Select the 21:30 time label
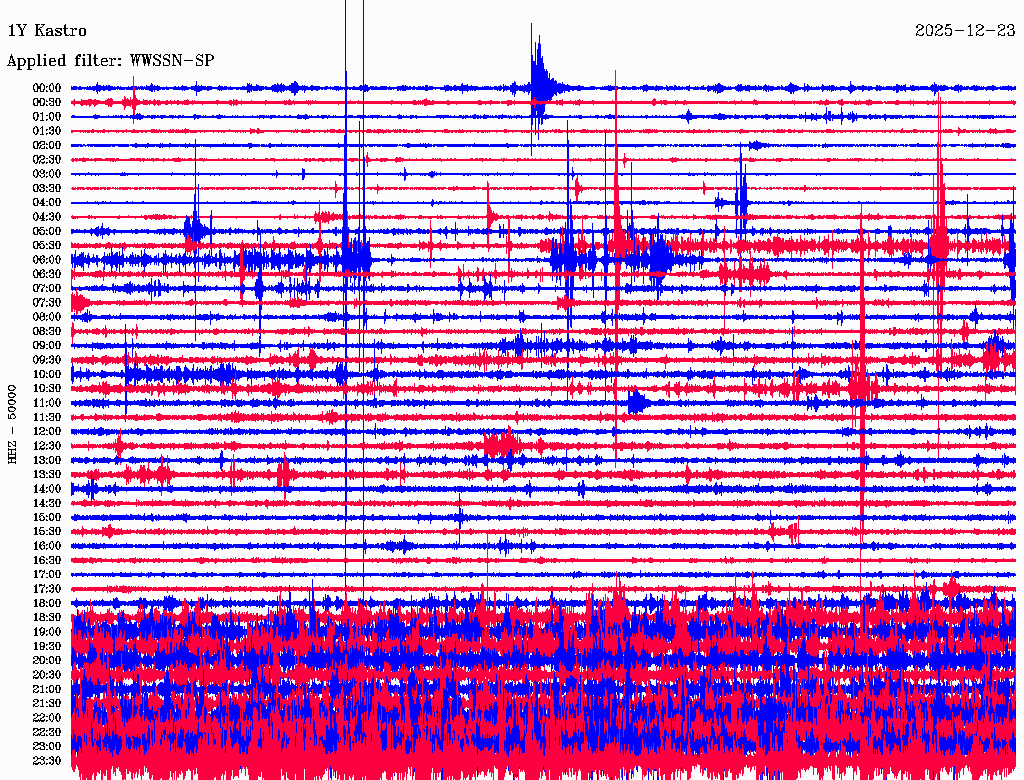The image size is (1024, 780). tap(47, 703)
